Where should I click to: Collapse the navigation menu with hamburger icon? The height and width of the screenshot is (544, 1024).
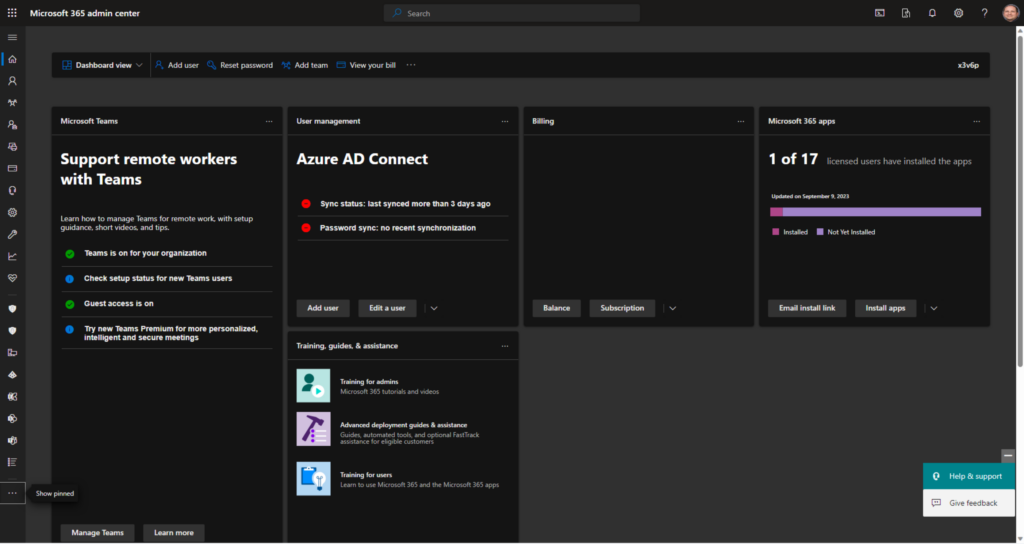pyautogui.click(x=12, y=37)
